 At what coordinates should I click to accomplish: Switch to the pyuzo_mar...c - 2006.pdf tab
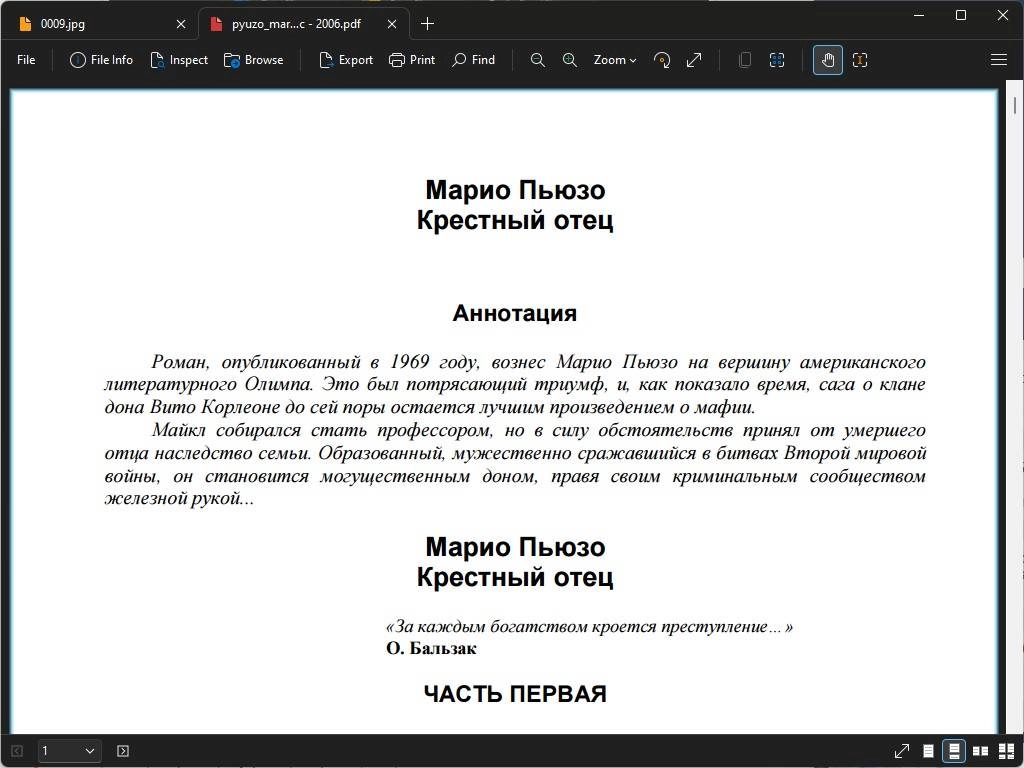click(x=304, y=24)
